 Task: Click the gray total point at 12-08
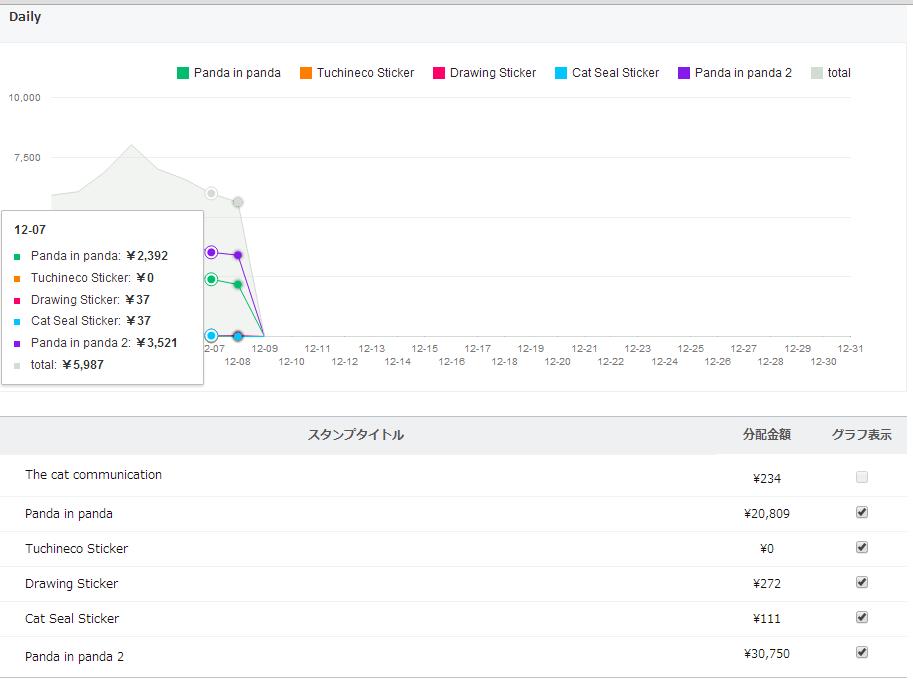238,202
